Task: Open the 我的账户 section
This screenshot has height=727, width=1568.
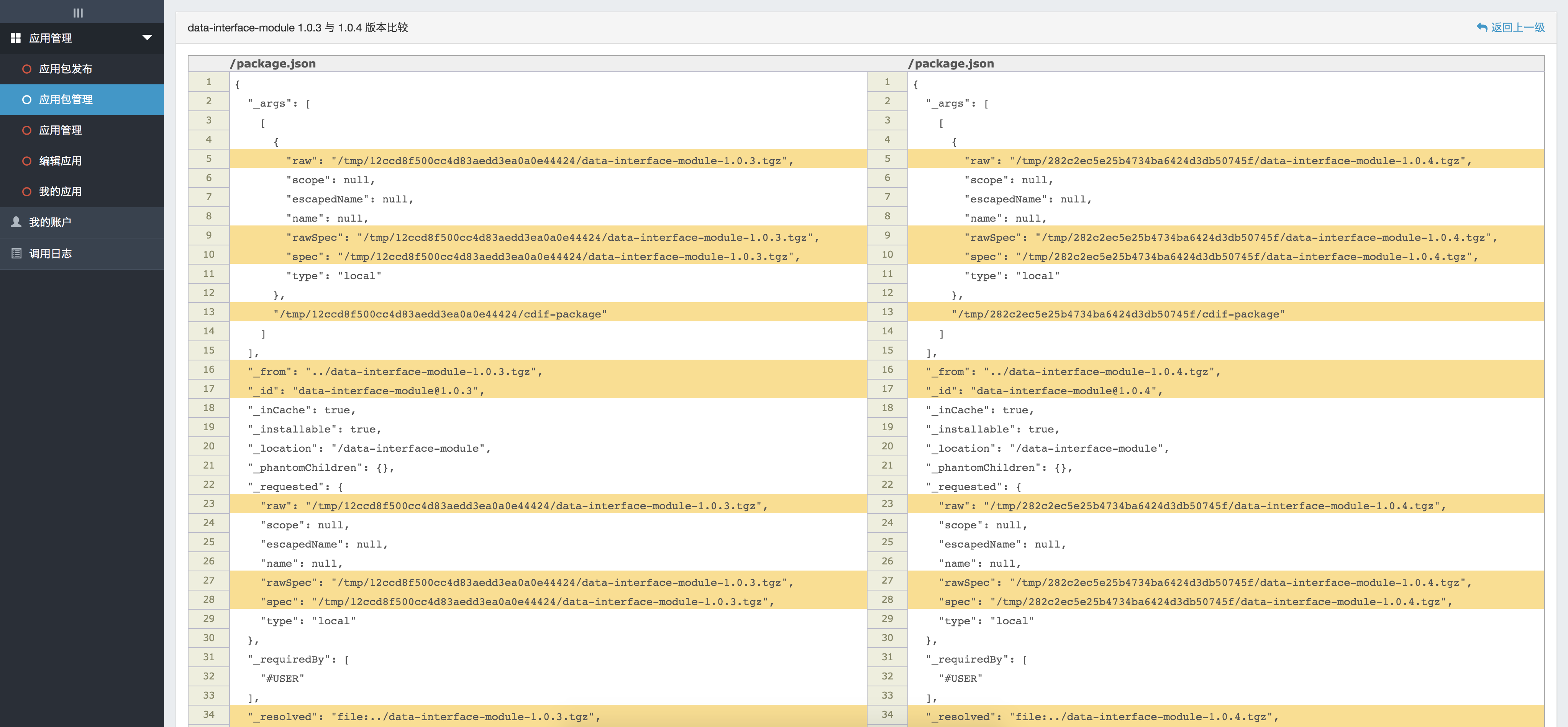Action: point(82,222)
